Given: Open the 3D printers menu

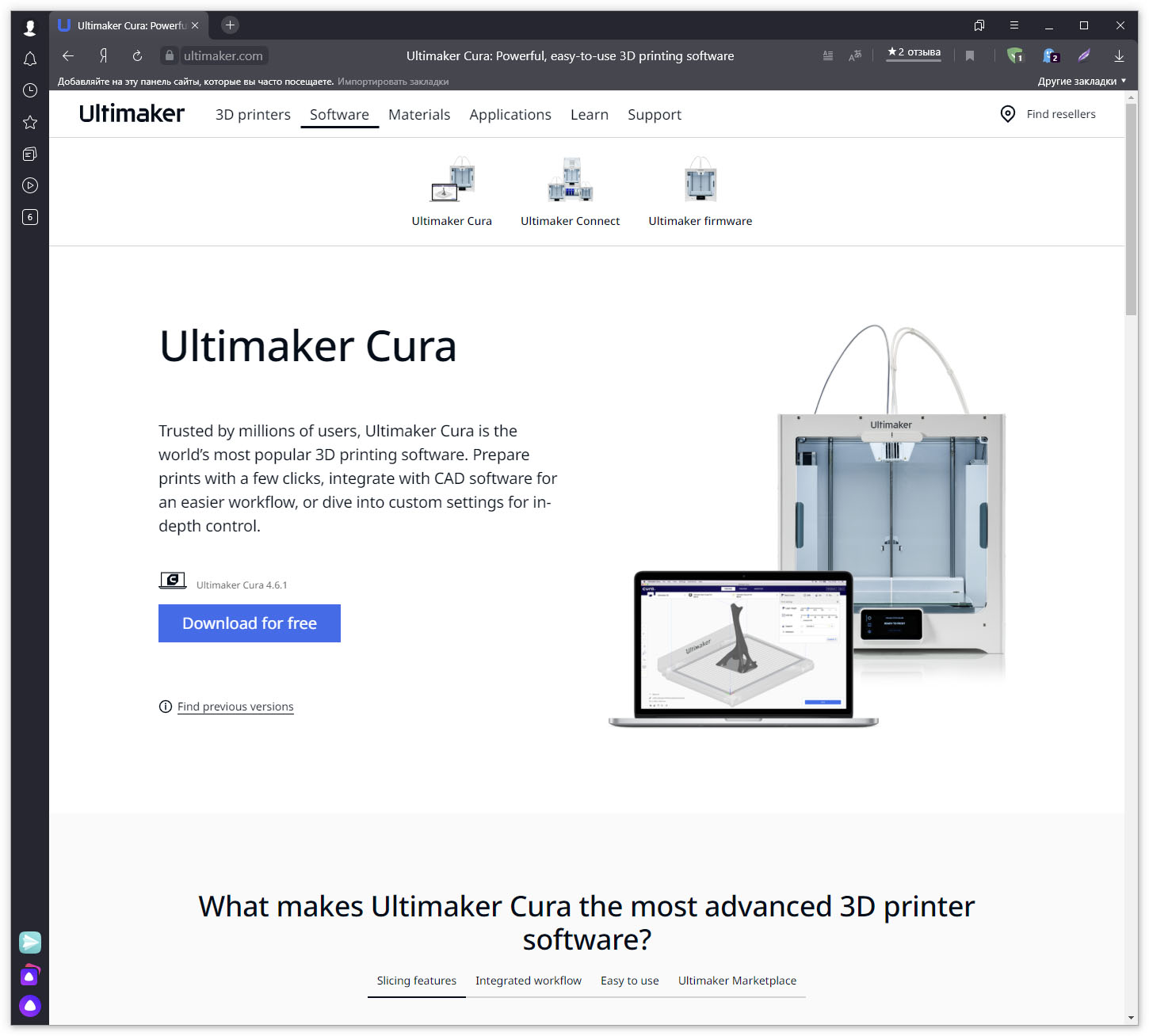Looking at the screenshot, I should [253, 115].
